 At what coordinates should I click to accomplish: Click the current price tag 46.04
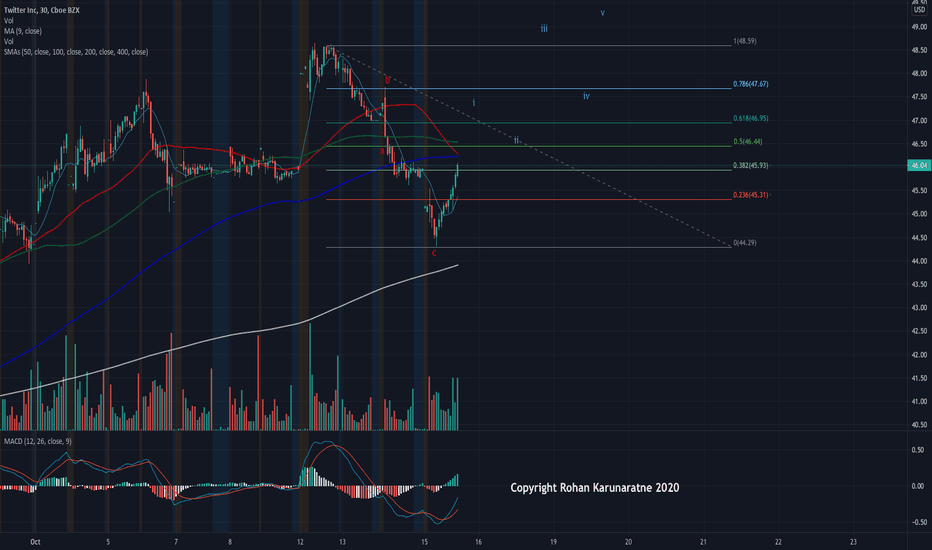click(x=920, y=165)
